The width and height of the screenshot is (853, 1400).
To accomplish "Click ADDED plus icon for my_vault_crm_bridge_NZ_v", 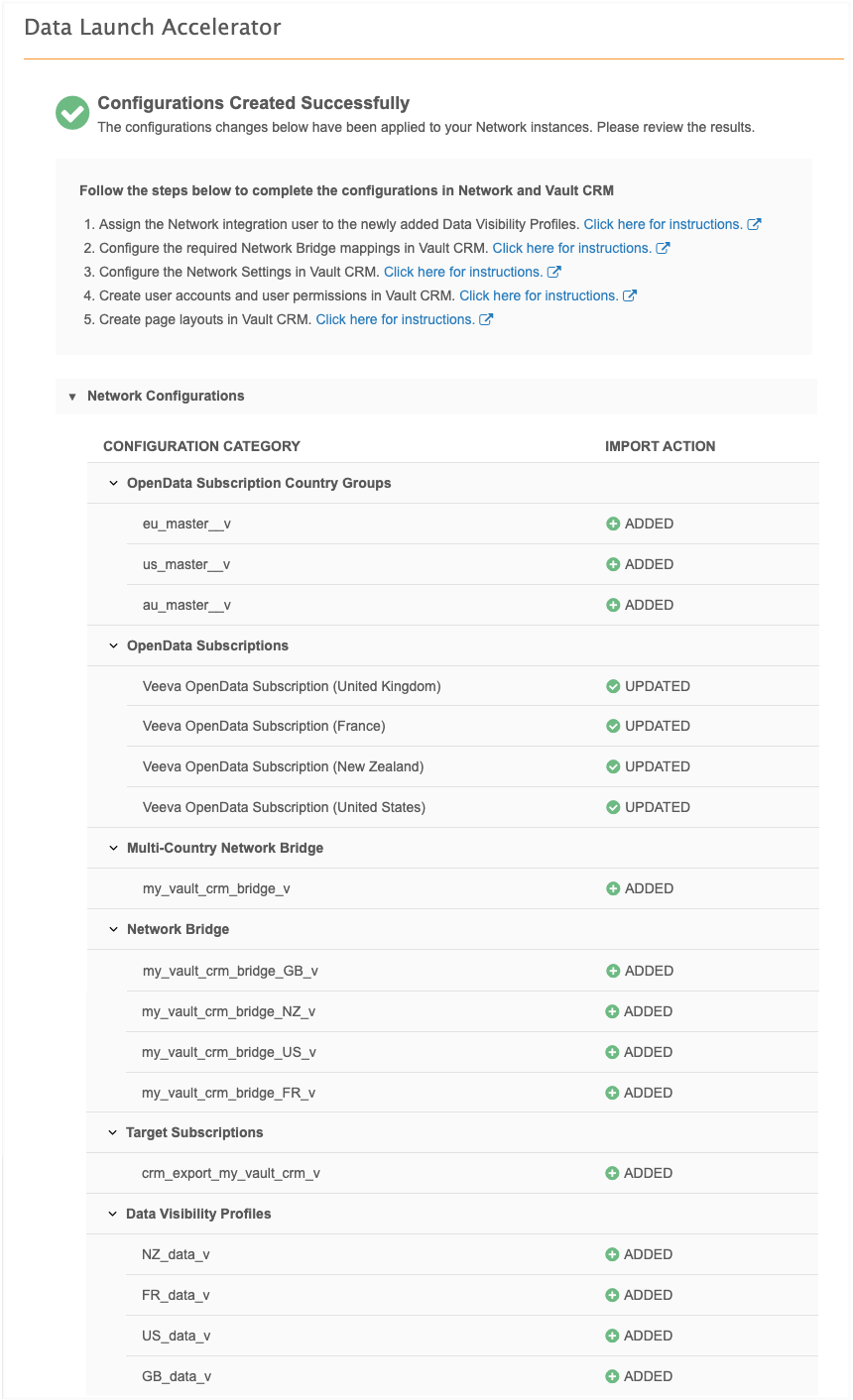I will click(613, 1011).
